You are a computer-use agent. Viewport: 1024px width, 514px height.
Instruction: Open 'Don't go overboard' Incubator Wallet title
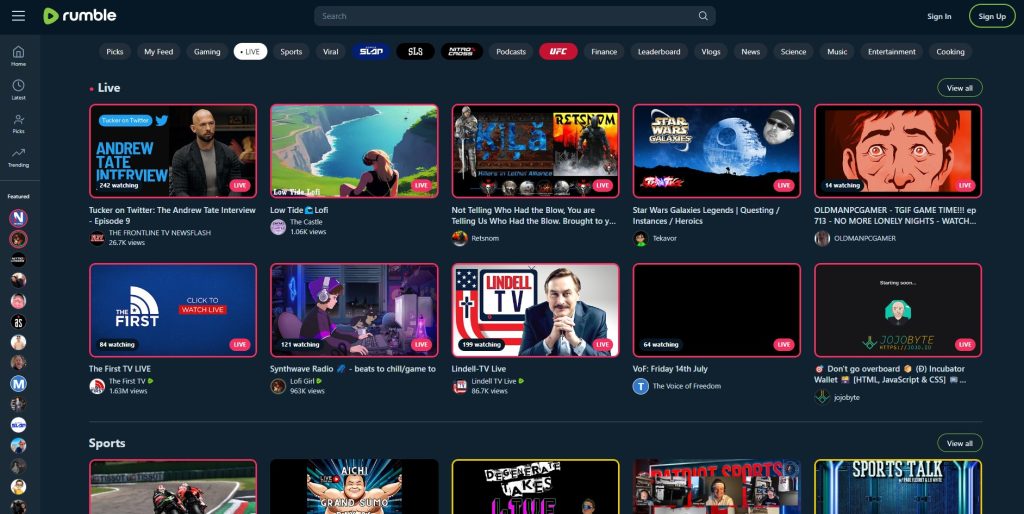tap(890, 374)
